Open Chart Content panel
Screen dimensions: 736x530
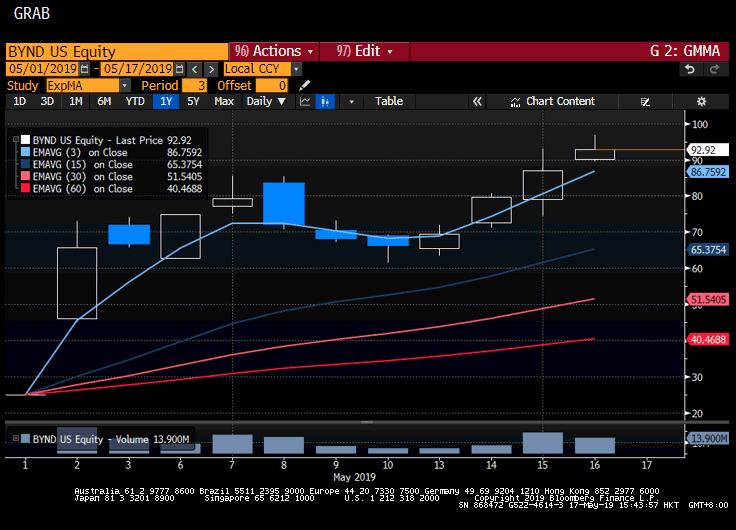coord(553,101)
